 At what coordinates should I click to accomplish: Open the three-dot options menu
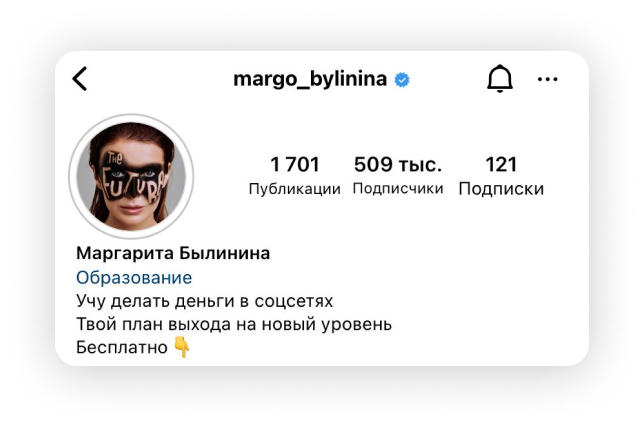[547, 79]
